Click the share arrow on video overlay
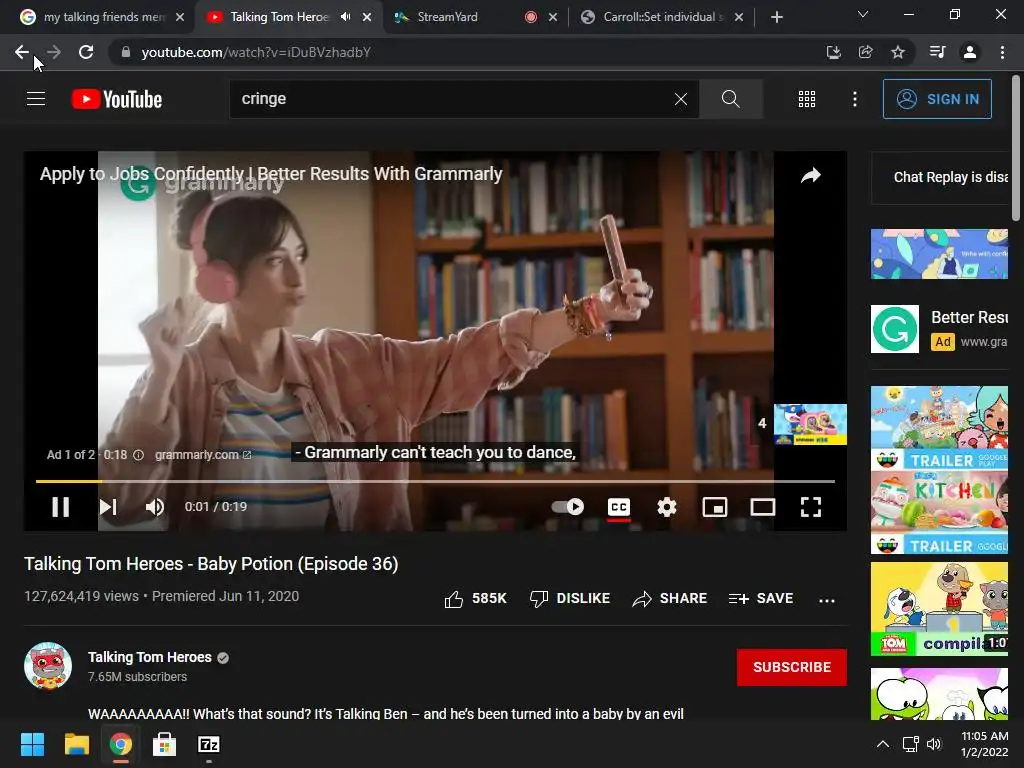 (810, 175)
